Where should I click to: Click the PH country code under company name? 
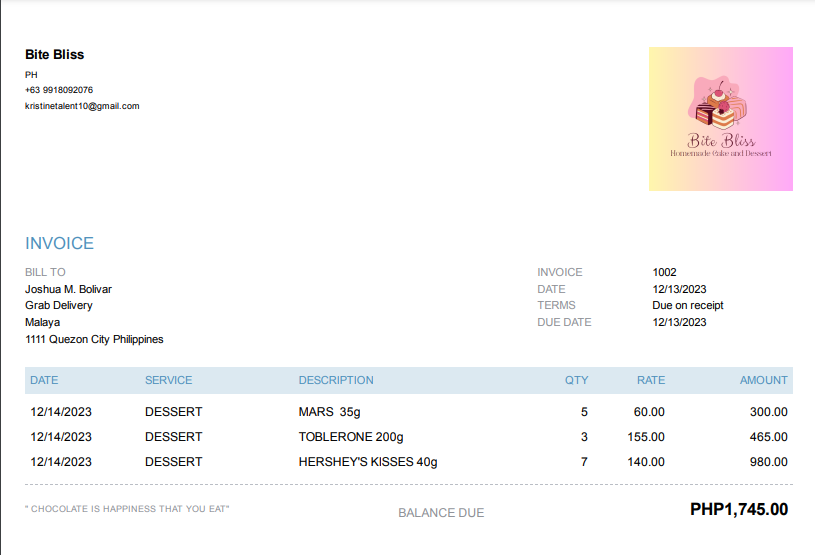point(31,75)
